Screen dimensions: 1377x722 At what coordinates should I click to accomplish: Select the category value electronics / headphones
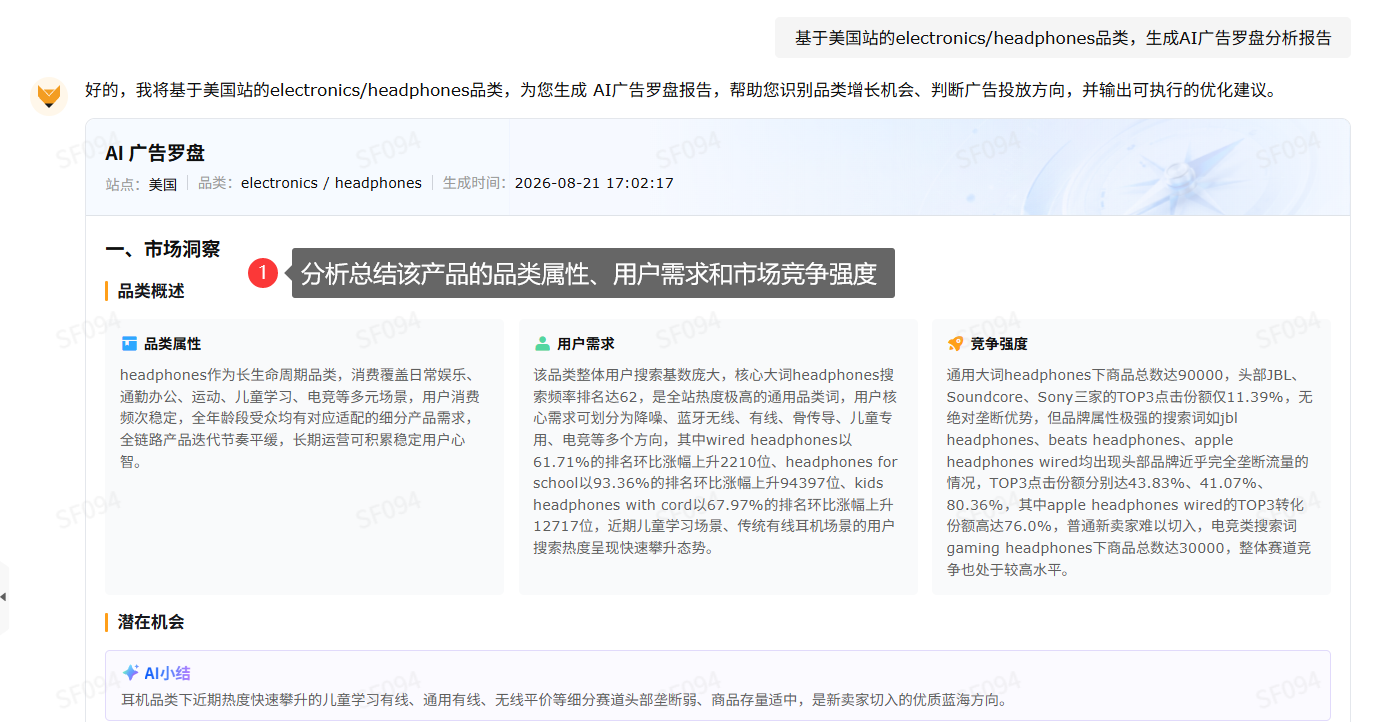click(x=331, y=183)
